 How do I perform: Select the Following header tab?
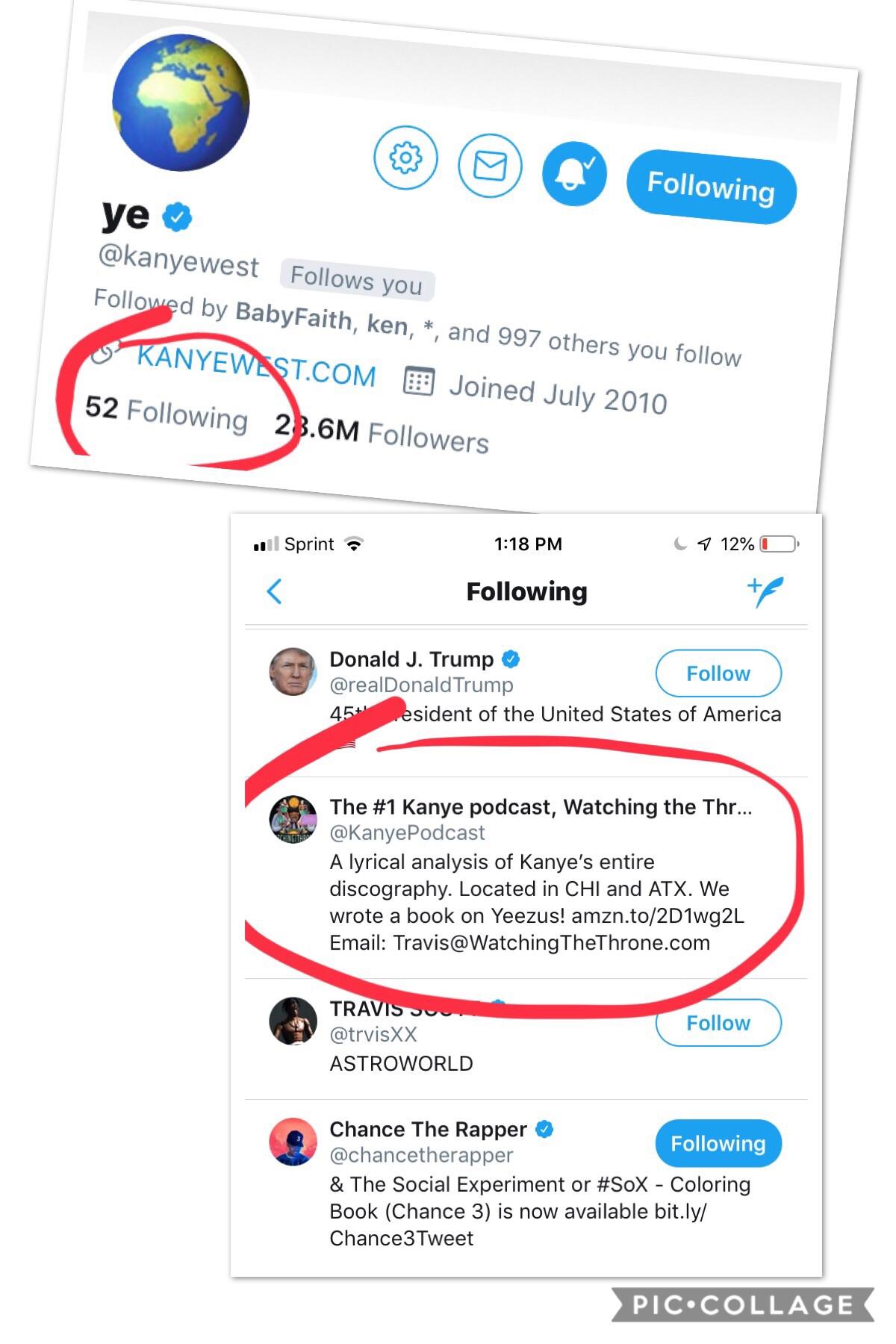coord(527,591)
